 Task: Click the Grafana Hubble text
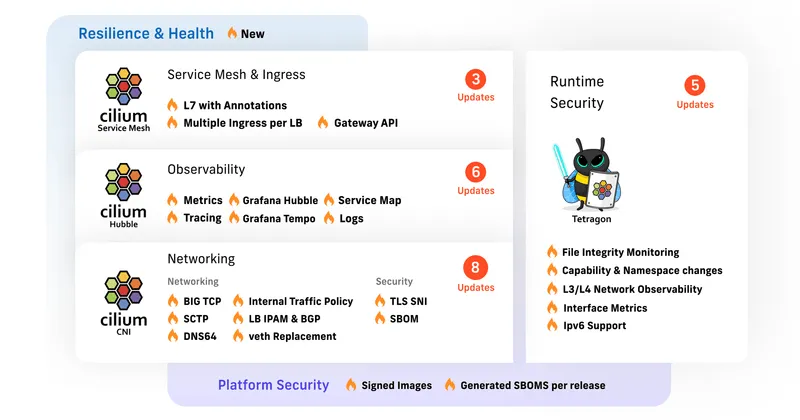(280, 201)
